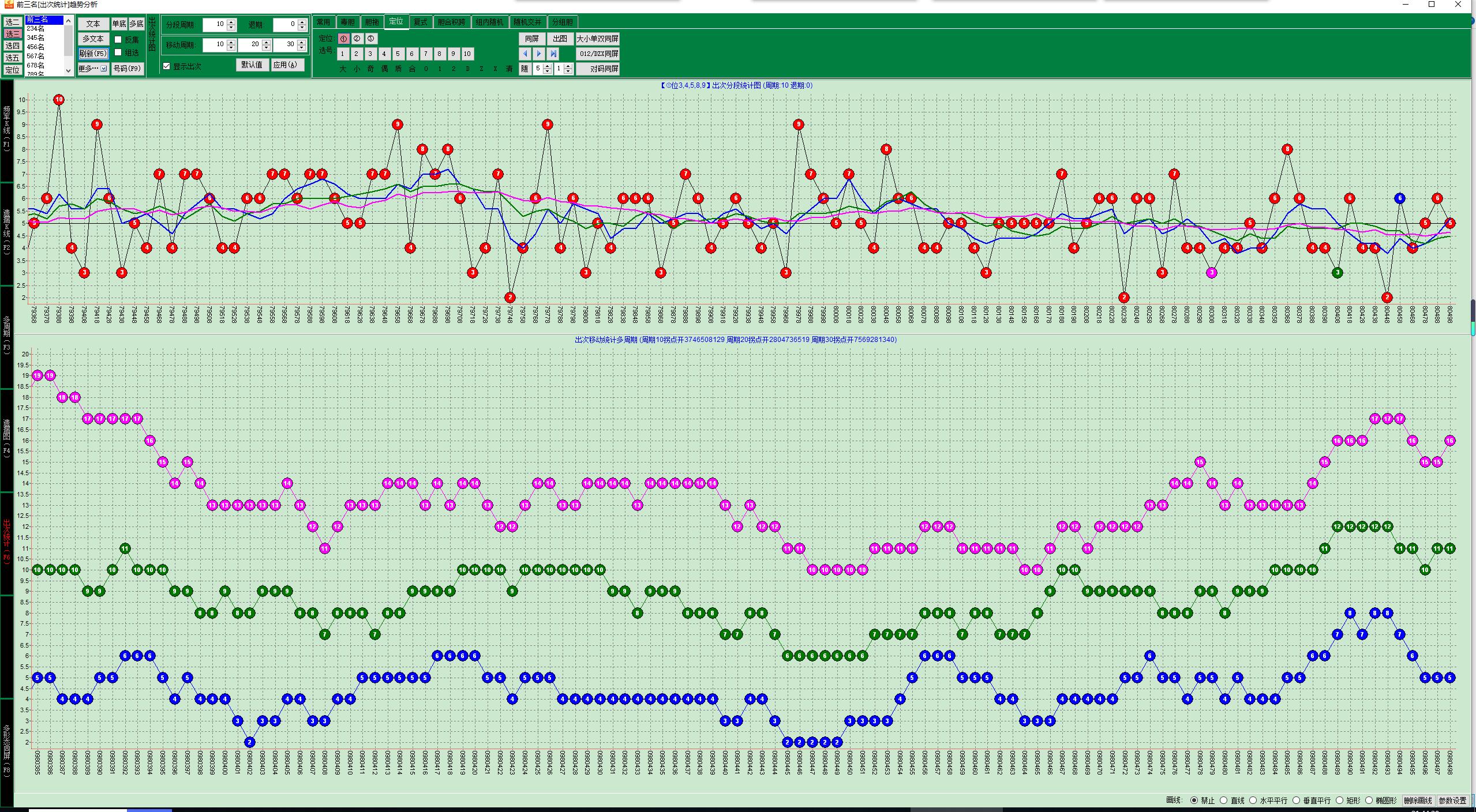This screenshot has width=1476, height=812.
Task: Increase second 移动周期 (20) spinner
Action: pos(267,42)
